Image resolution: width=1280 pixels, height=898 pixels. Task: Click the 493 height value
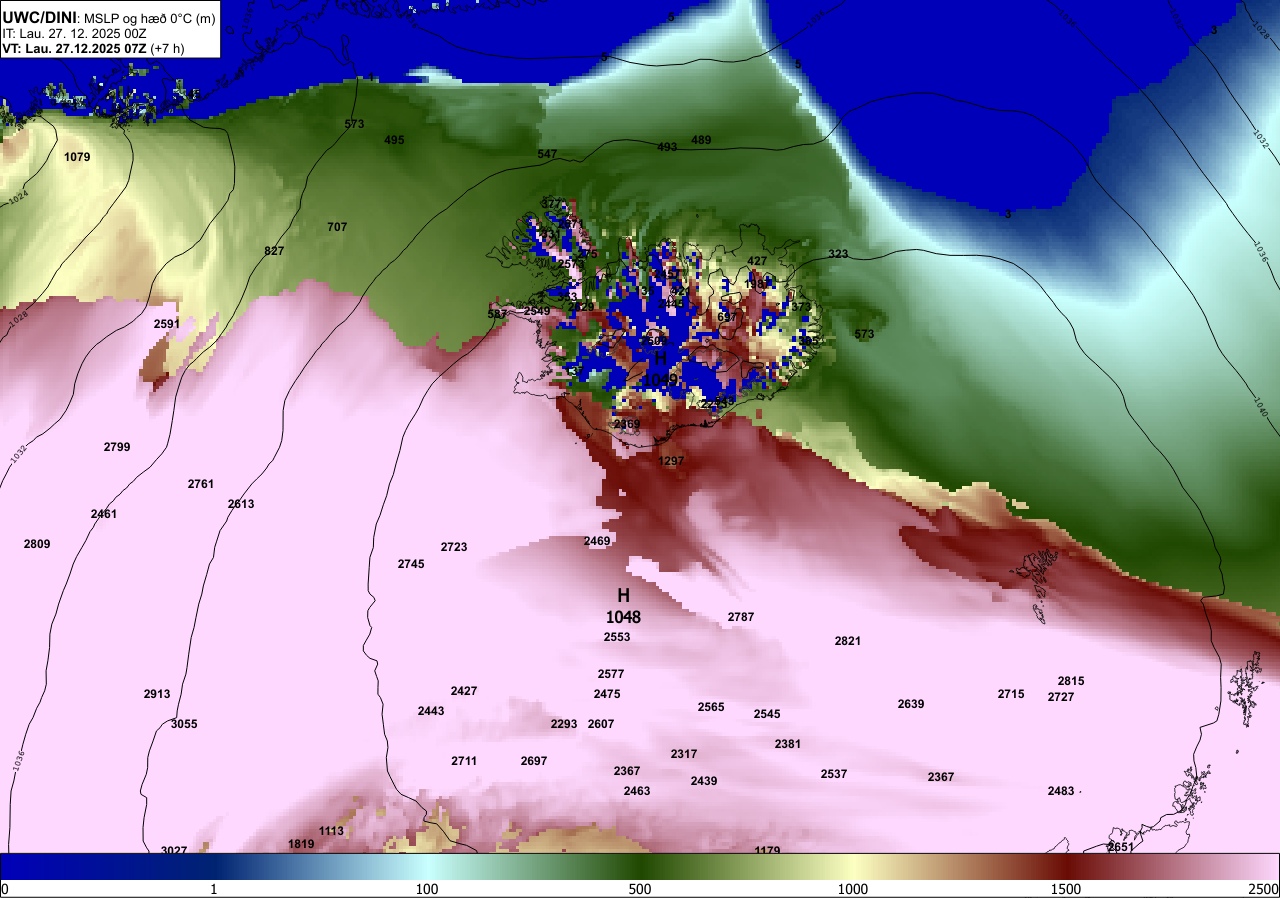(x=667, y=147)
